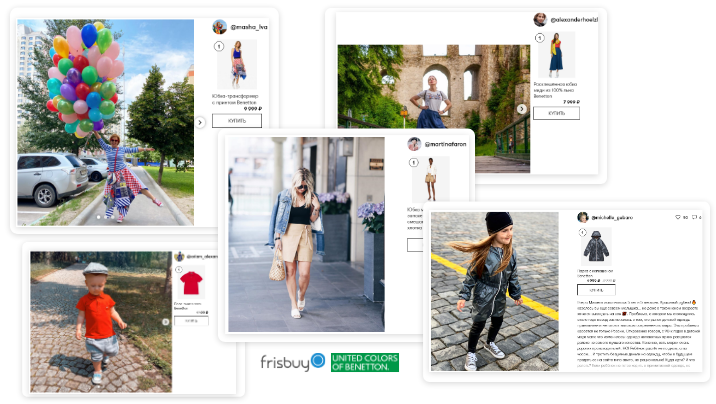The width and height of the screenshot is (716, 404).
Task: Open the avatar on the red polo card
Action: [x=179, y=257]
